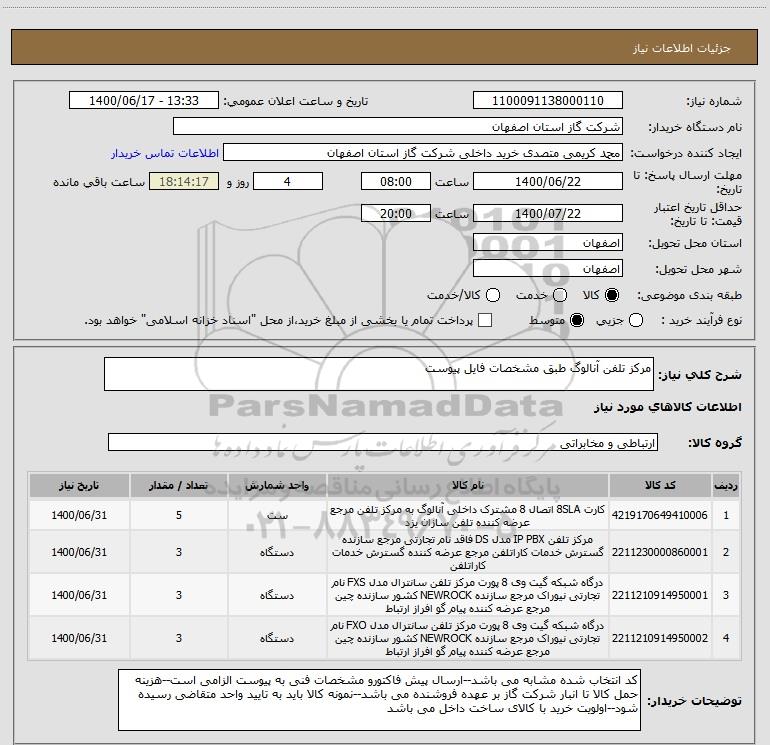Click the FXO gateway item name
The width and height of the screenshot is (770, 745).
click(x=468, y=638)
